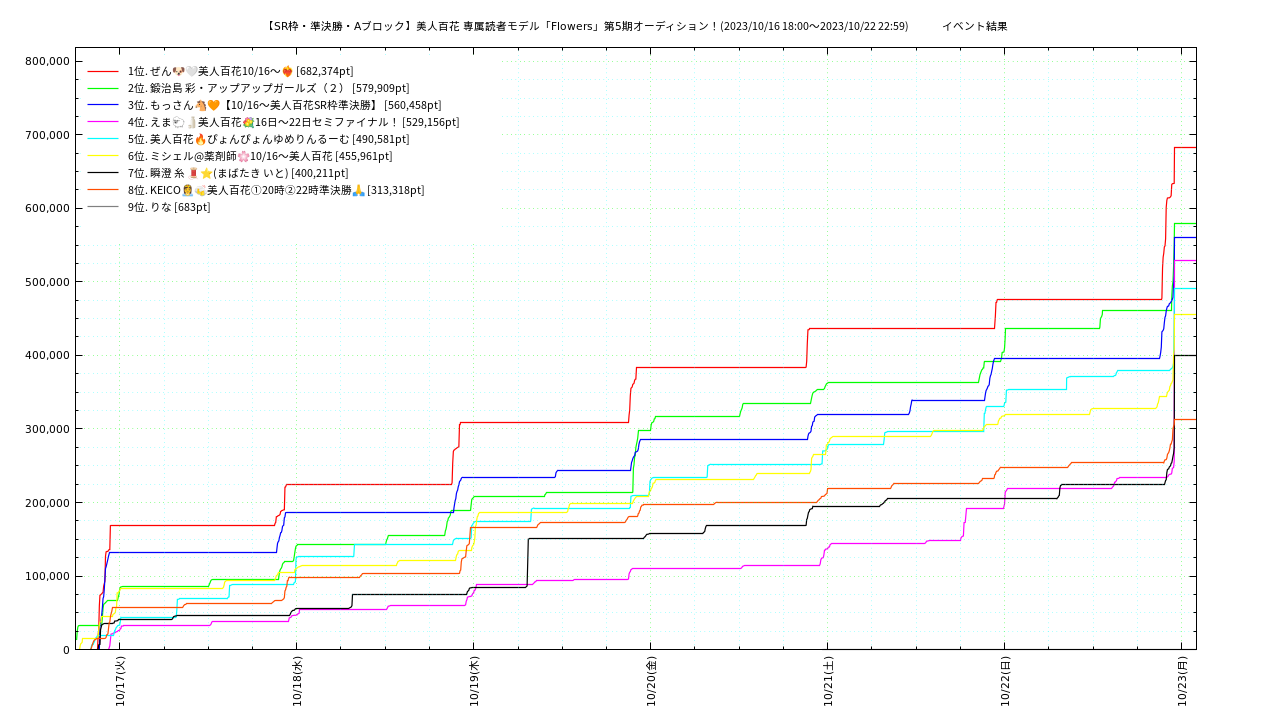This screenshot has height=720, width=1280.
Task: Click the praying hands emoji in 8位 entry
Action: (x=358, y=190)
